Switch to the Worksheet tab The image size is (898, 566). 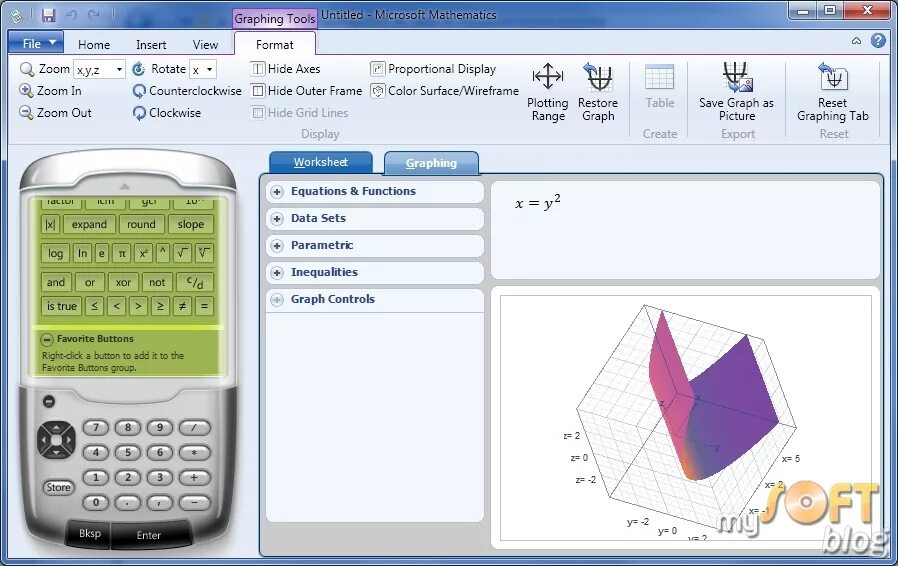321,162
